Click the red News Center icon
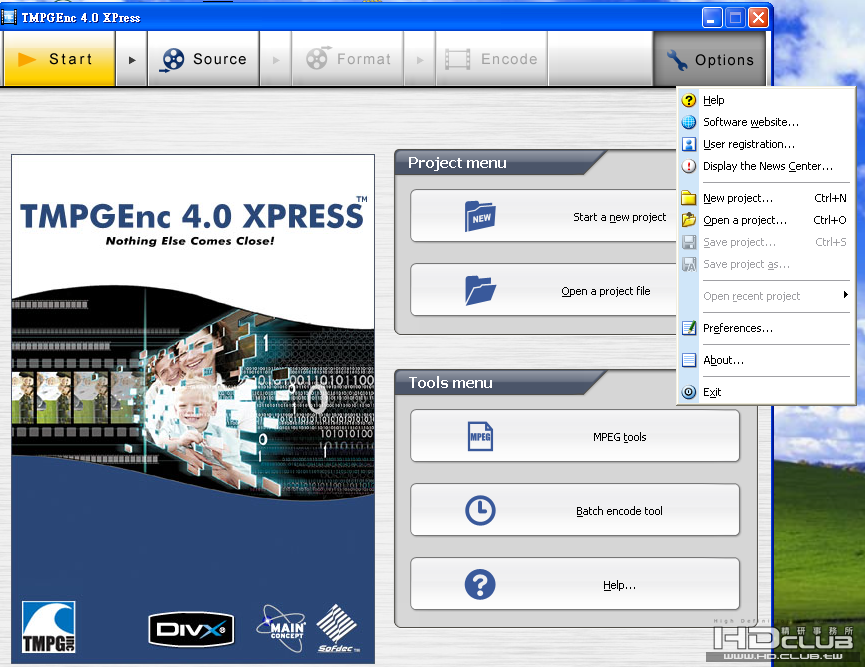Screen dimensions: 865x667 [689, 166]
